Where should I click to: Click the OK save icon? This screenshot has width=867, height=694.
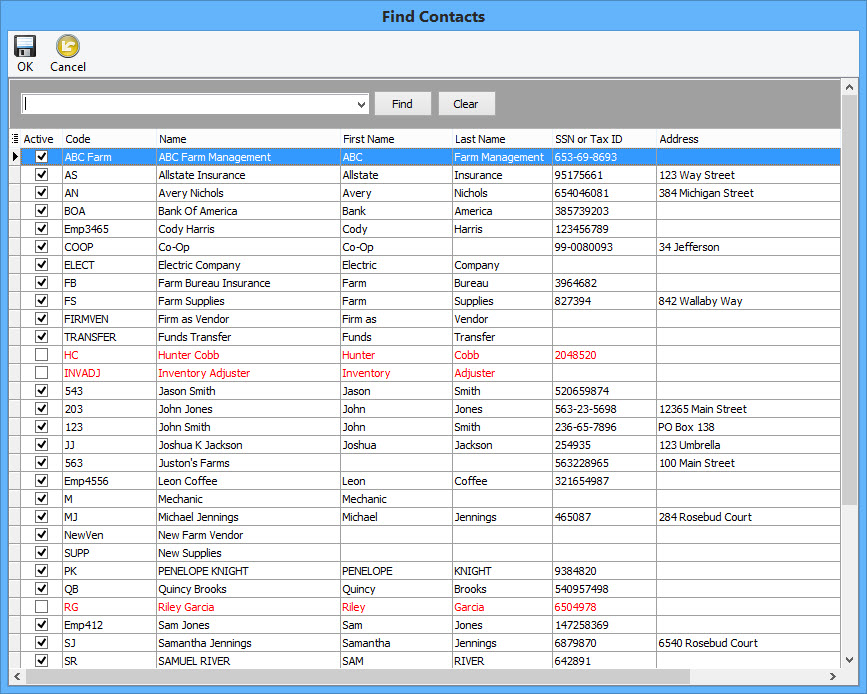point(25,47)
